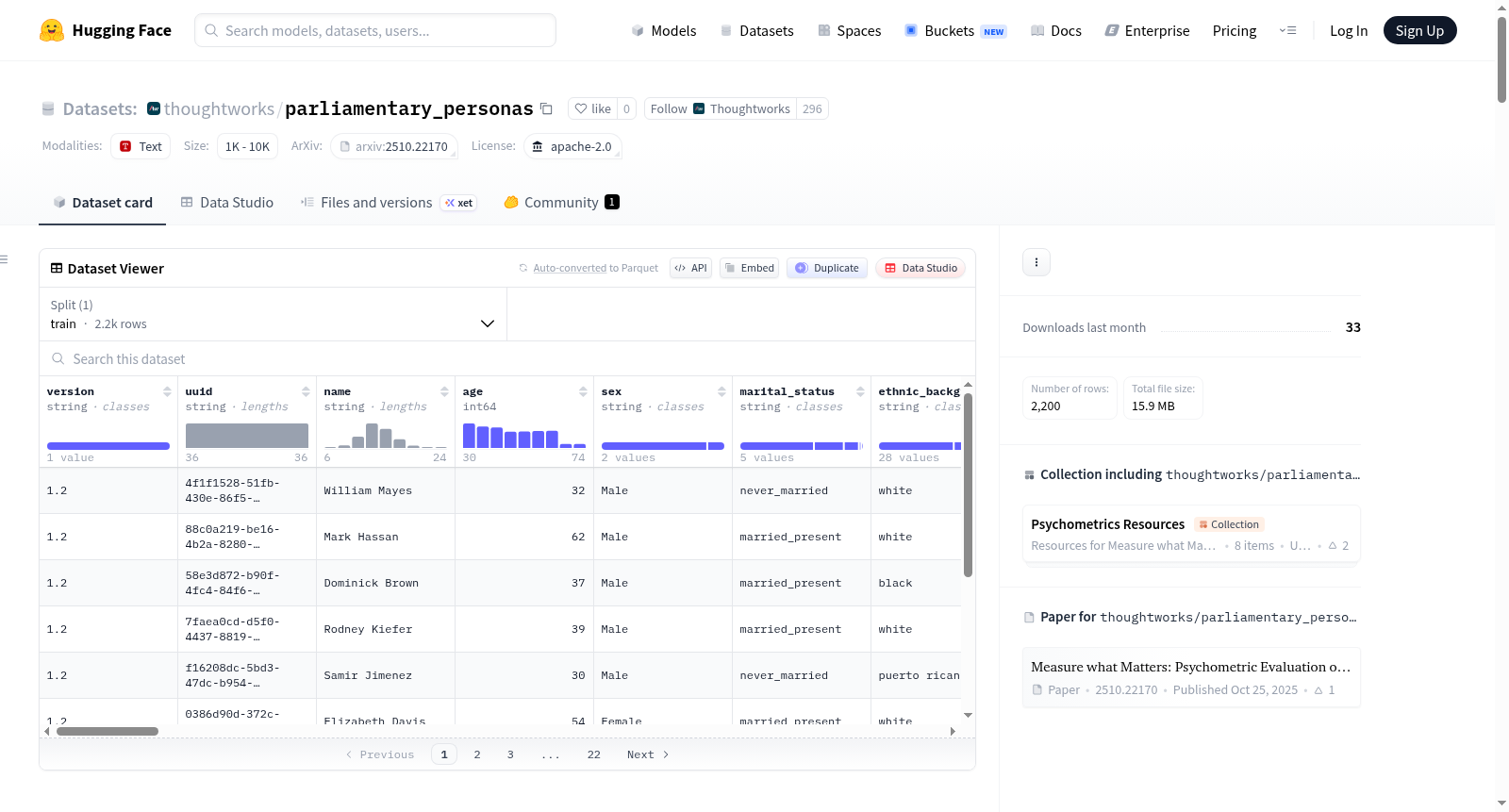Viewport: 1509px width, 812px height.
Task: Open the Models page
Action: click(x=664, y=30)
